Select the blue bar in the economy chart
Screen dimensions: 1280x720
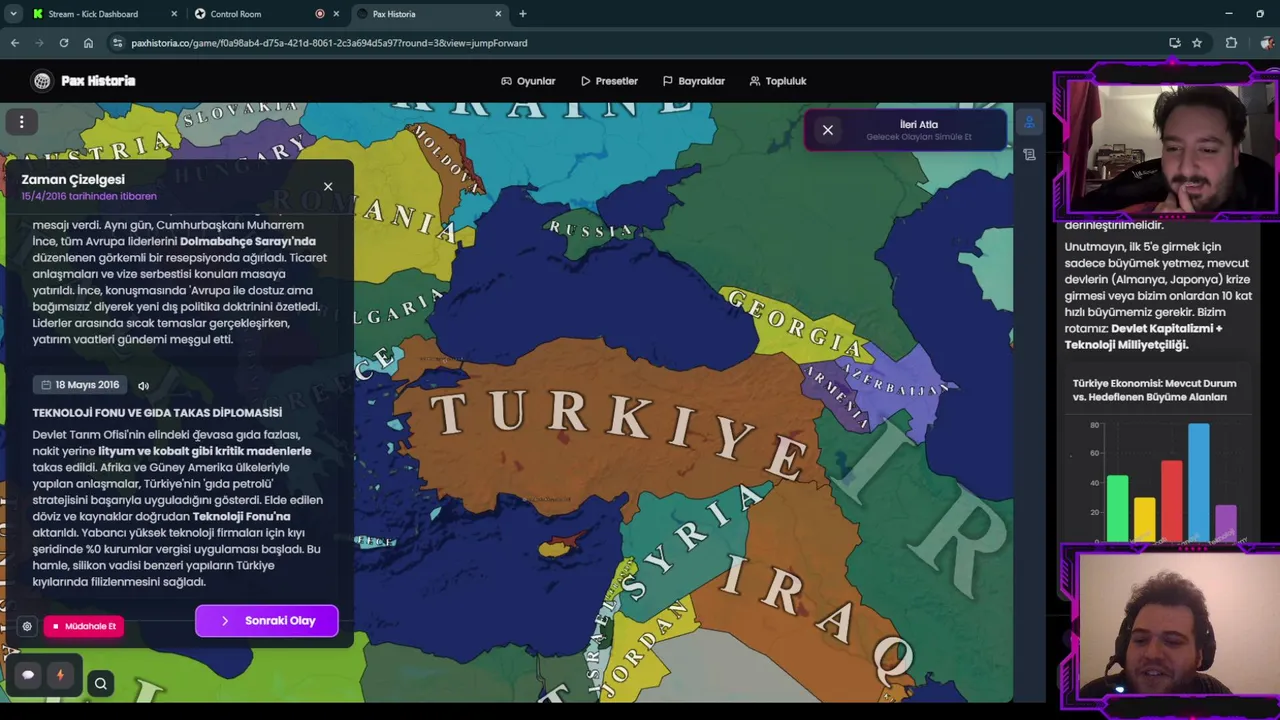coord(1198,483)
